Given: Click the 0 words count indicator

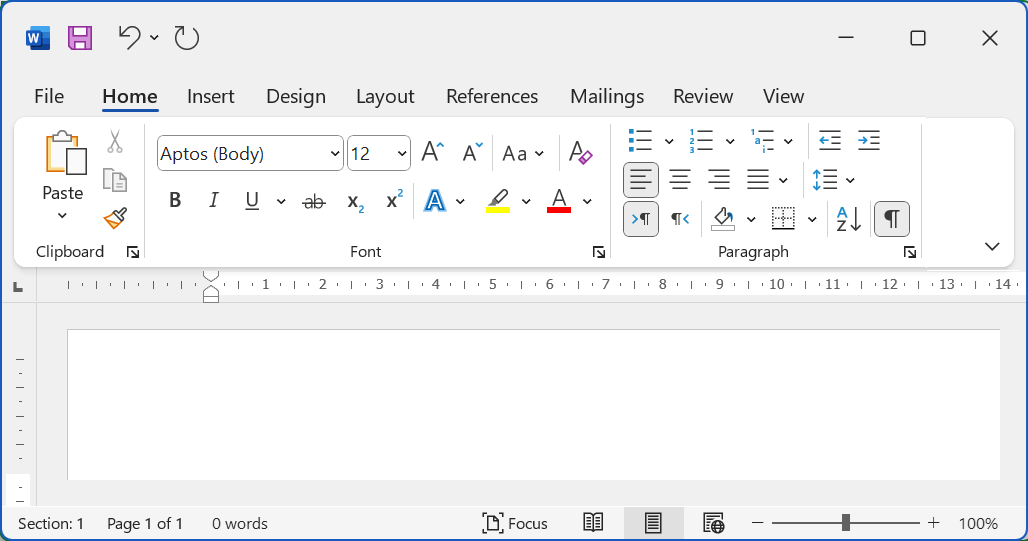Looking at the screenshot, I should (x=240, y=523).
